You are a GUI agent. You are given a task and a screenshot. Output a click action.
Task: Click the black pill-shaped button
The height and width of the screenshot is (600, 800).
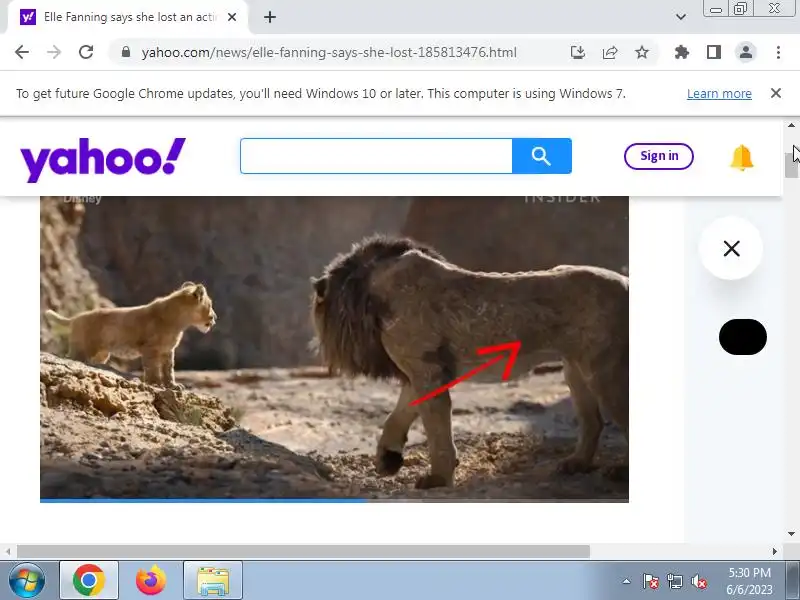742,337
